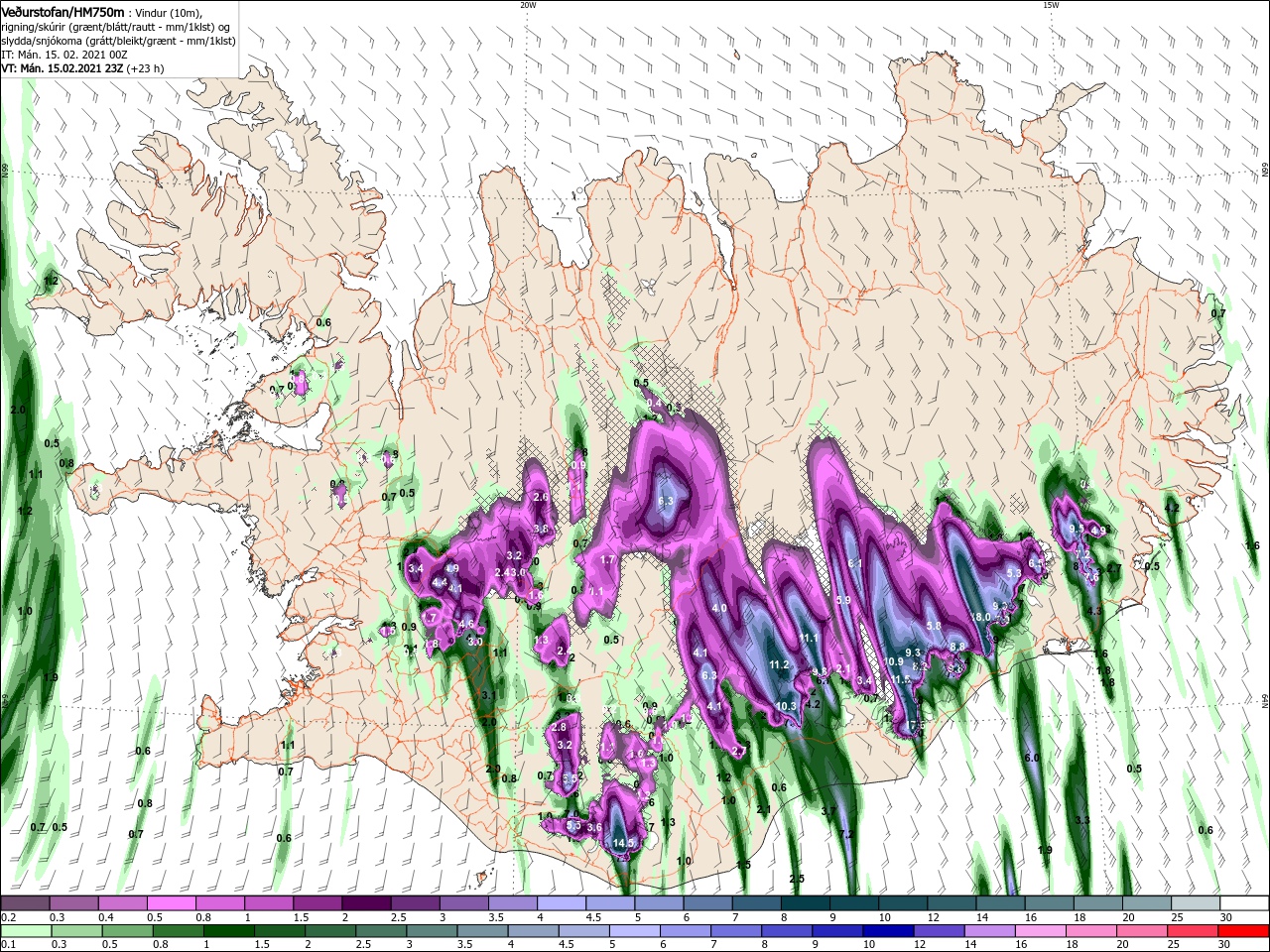Click the 3.7 precipitation value on the map
The width and height of the screenshot is (1270, 952).
pos(827,811)
